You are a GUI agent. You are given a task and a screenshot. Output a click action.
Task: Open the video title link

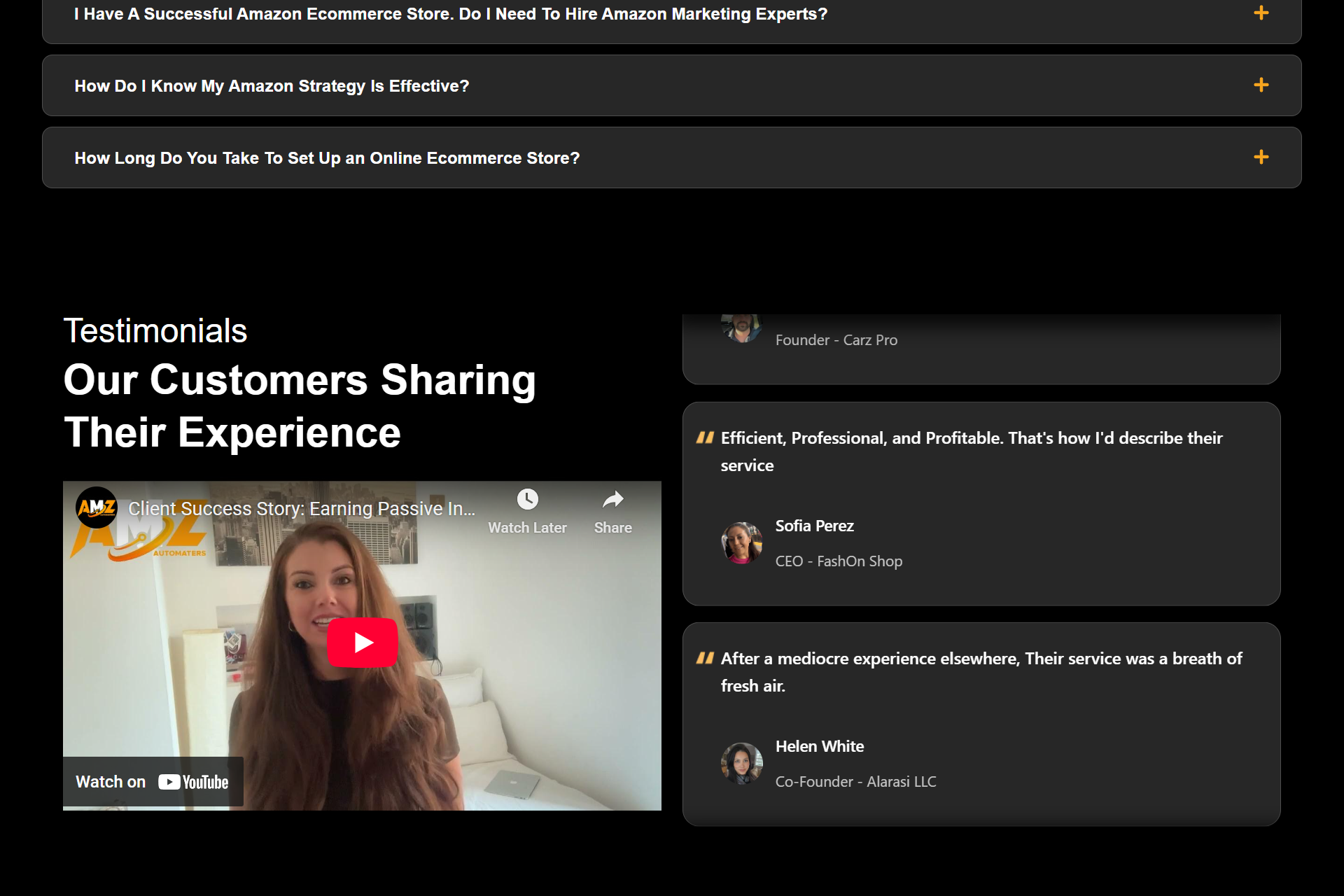(x=301, y=509)
